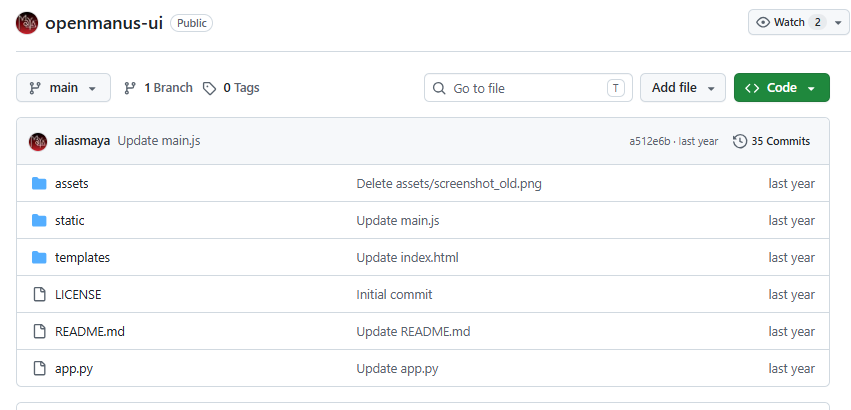851x410 pixels.
Task: Open the aliasmaya user profile link
Action: pyautogui.click(x=82, y=141)
